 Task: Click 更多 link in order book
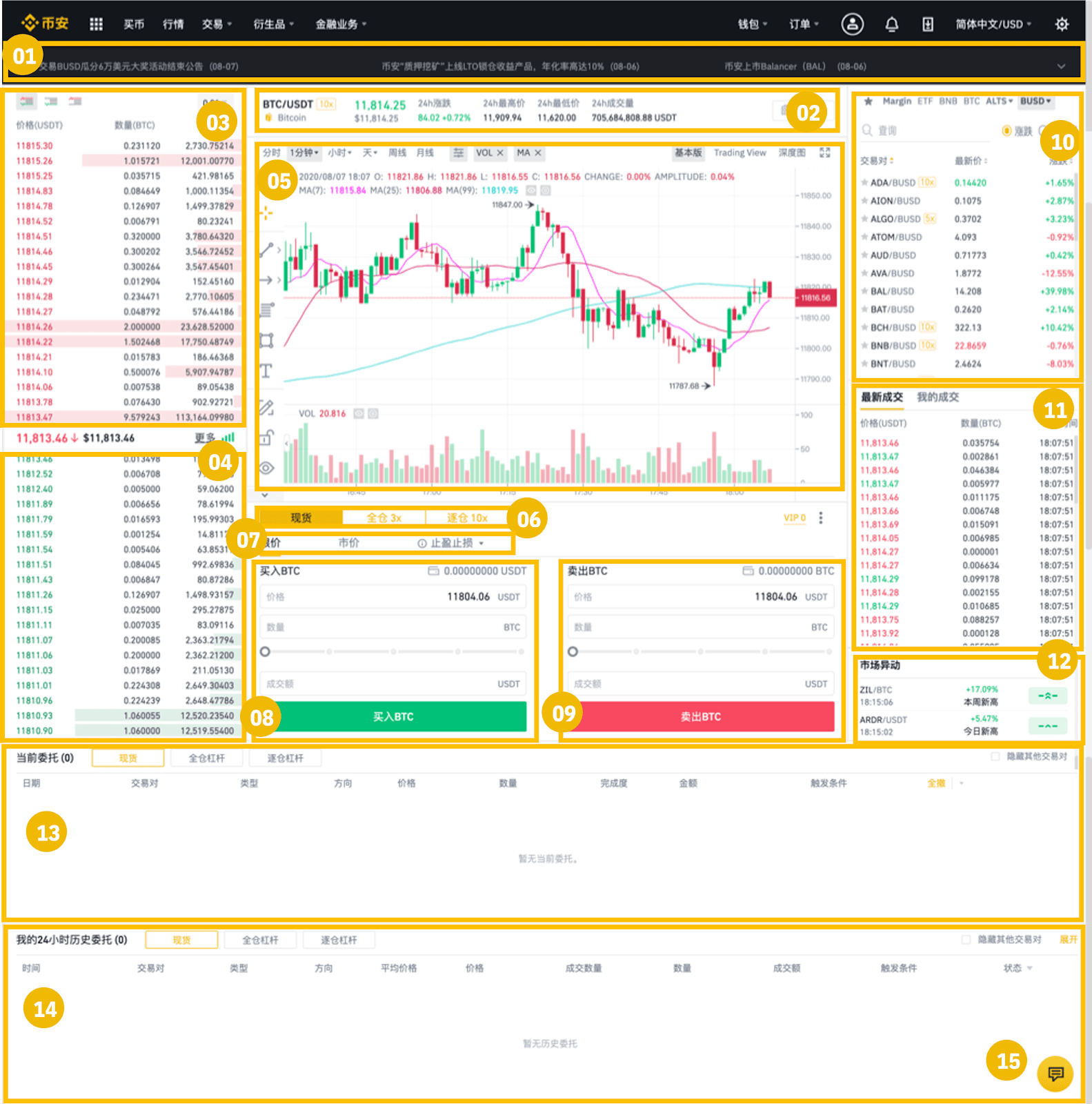(205, 438)
